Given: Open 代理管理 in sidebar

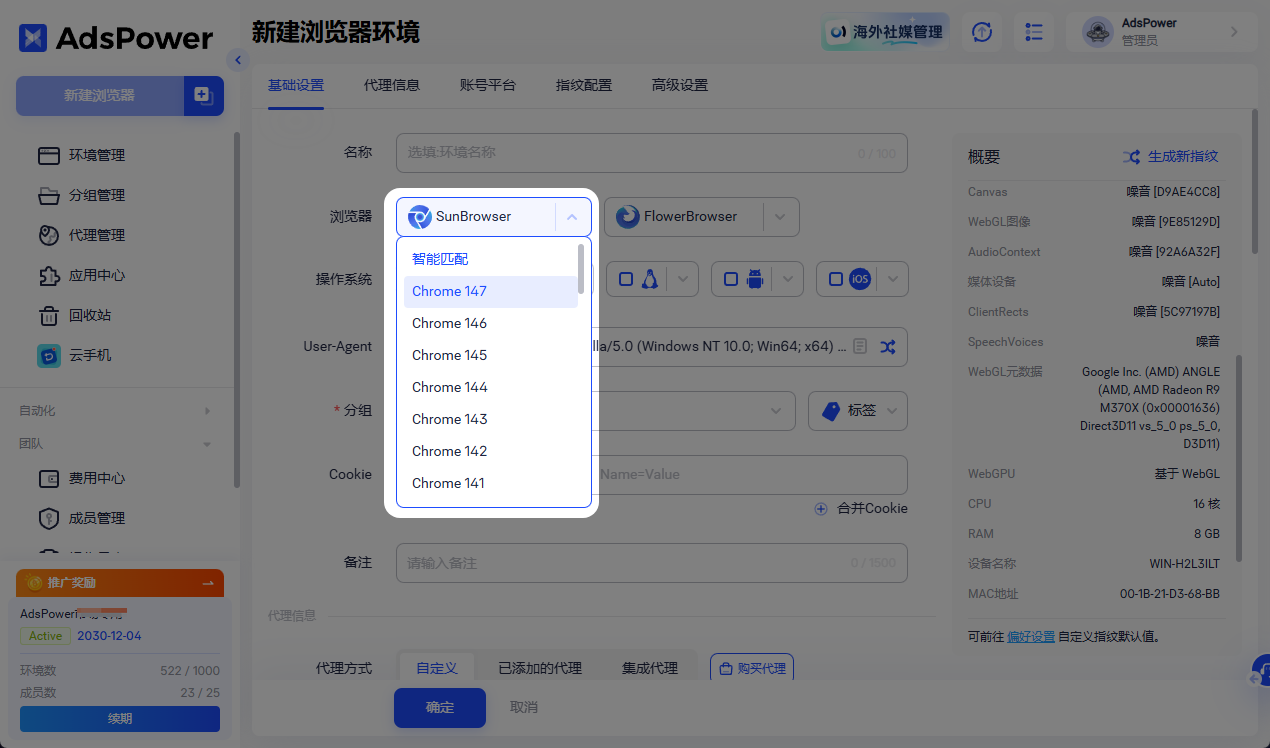Looking at the screenshot, I should point(97,235).
